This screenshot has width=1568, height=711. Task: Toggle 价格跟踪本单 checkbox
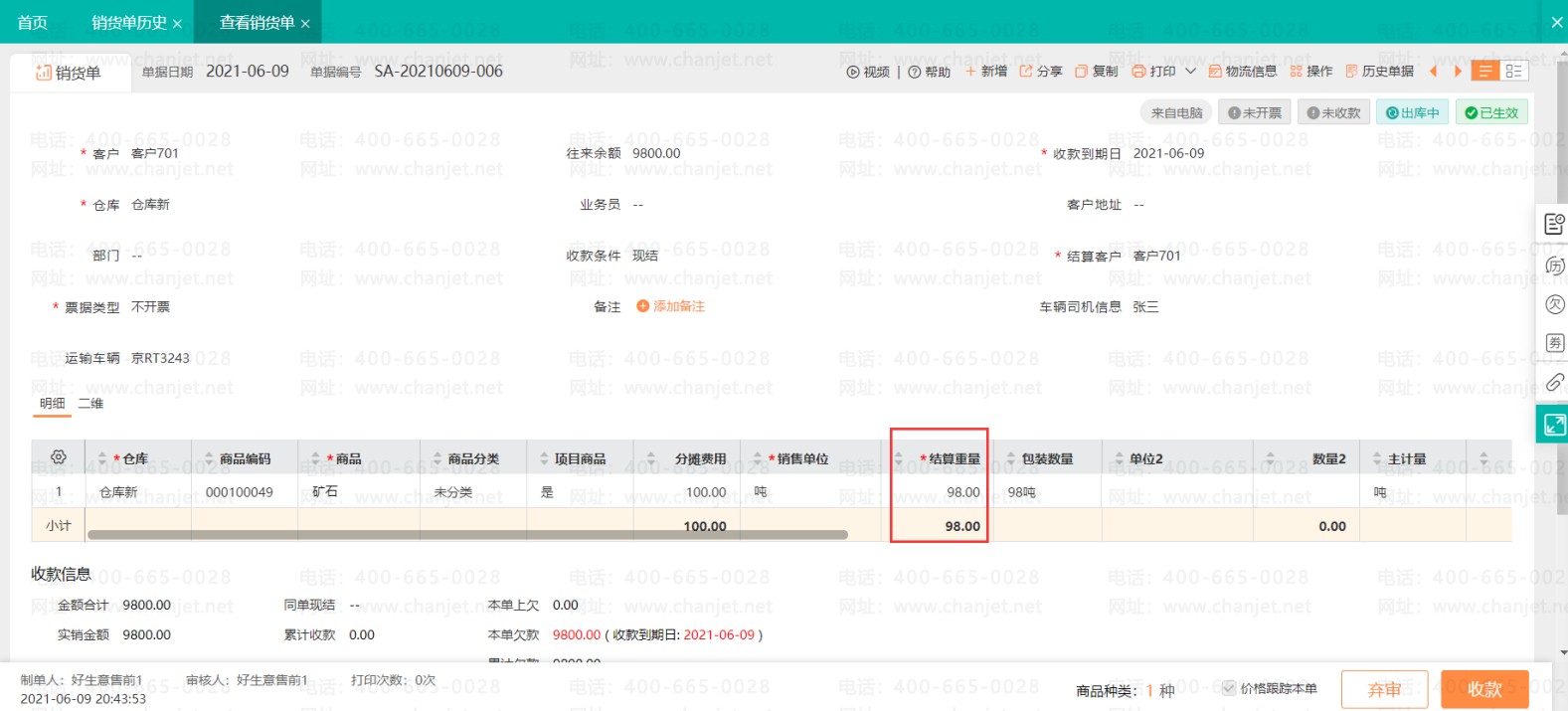point(1229,688)
